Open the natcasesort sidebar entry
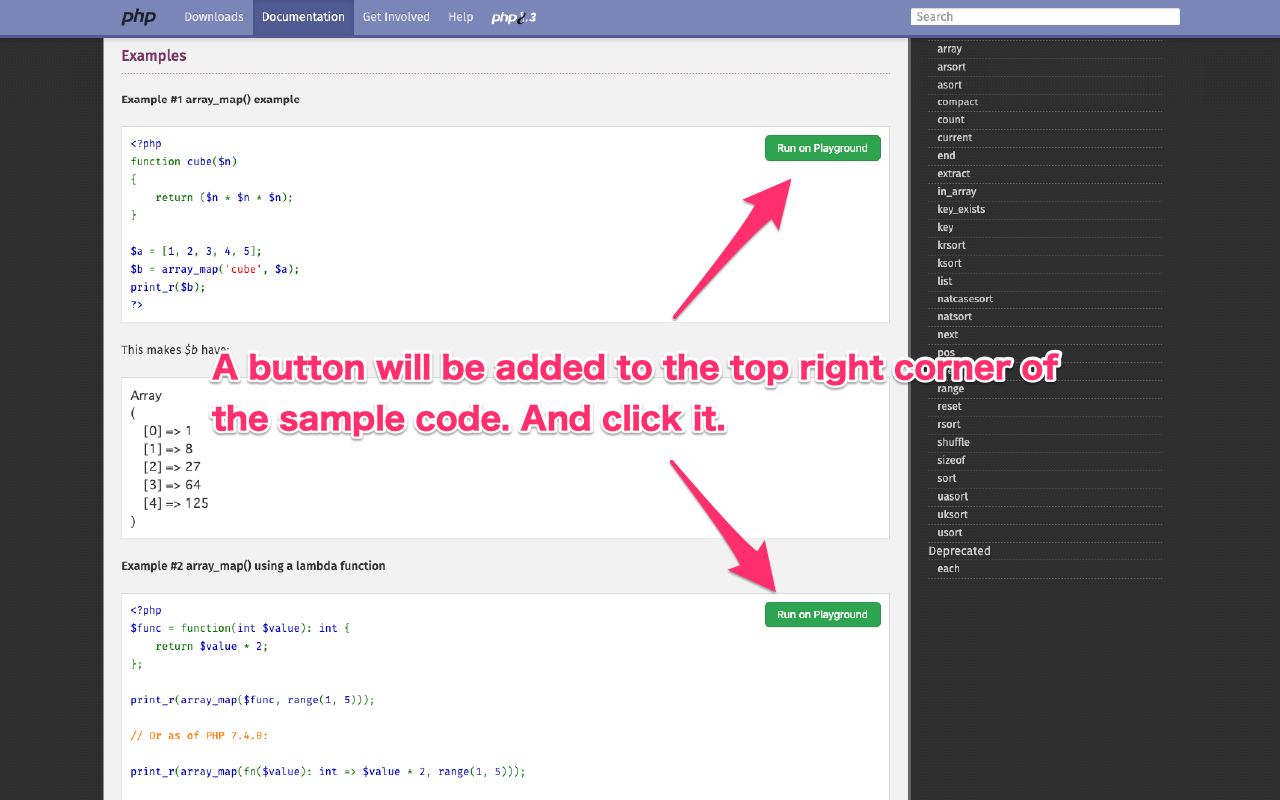This screenshot has width=1280, height=800. 964,298
